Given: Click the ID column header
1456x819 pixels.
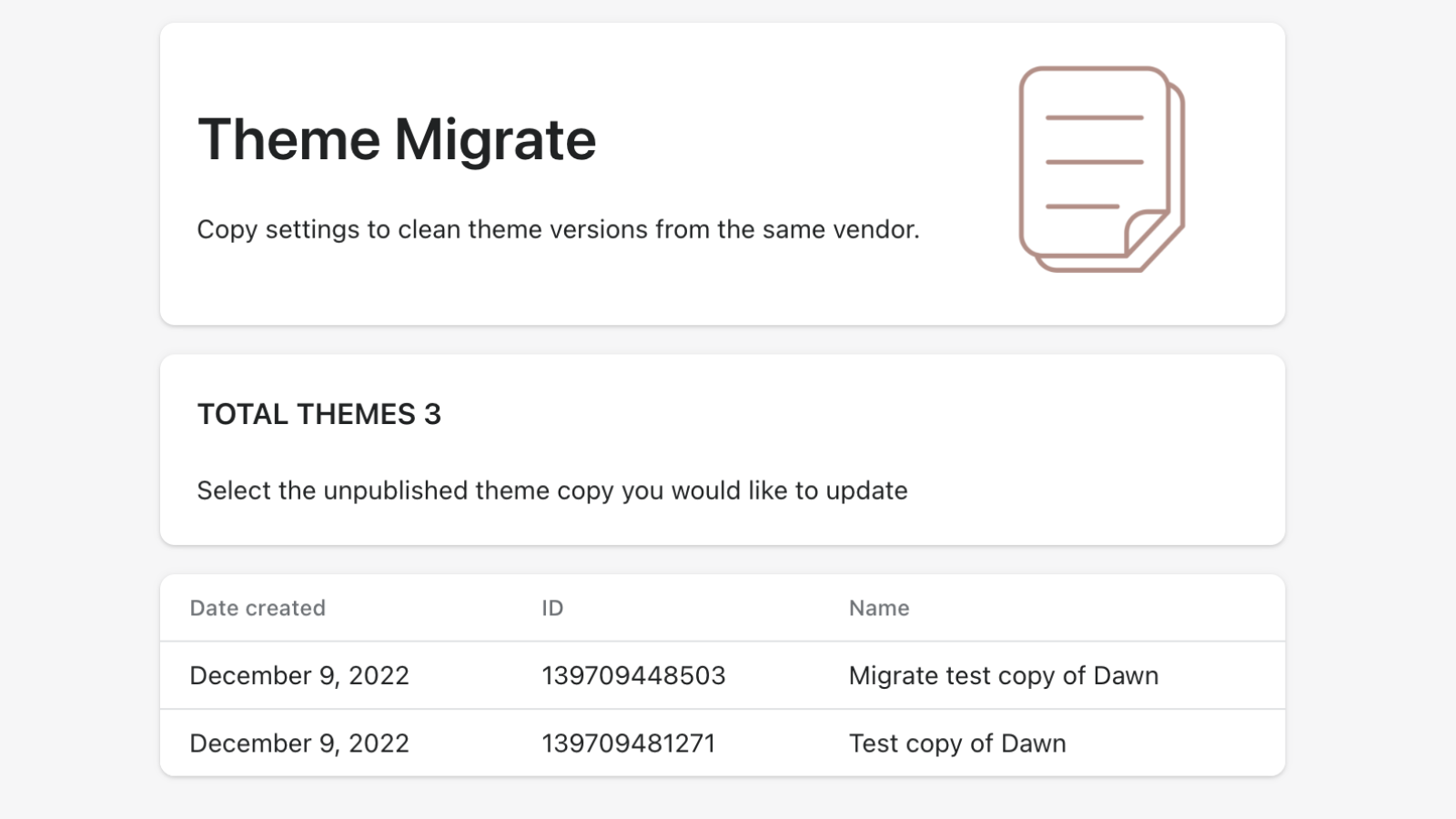Looking at the screenshot, I should tap(552, 608).
